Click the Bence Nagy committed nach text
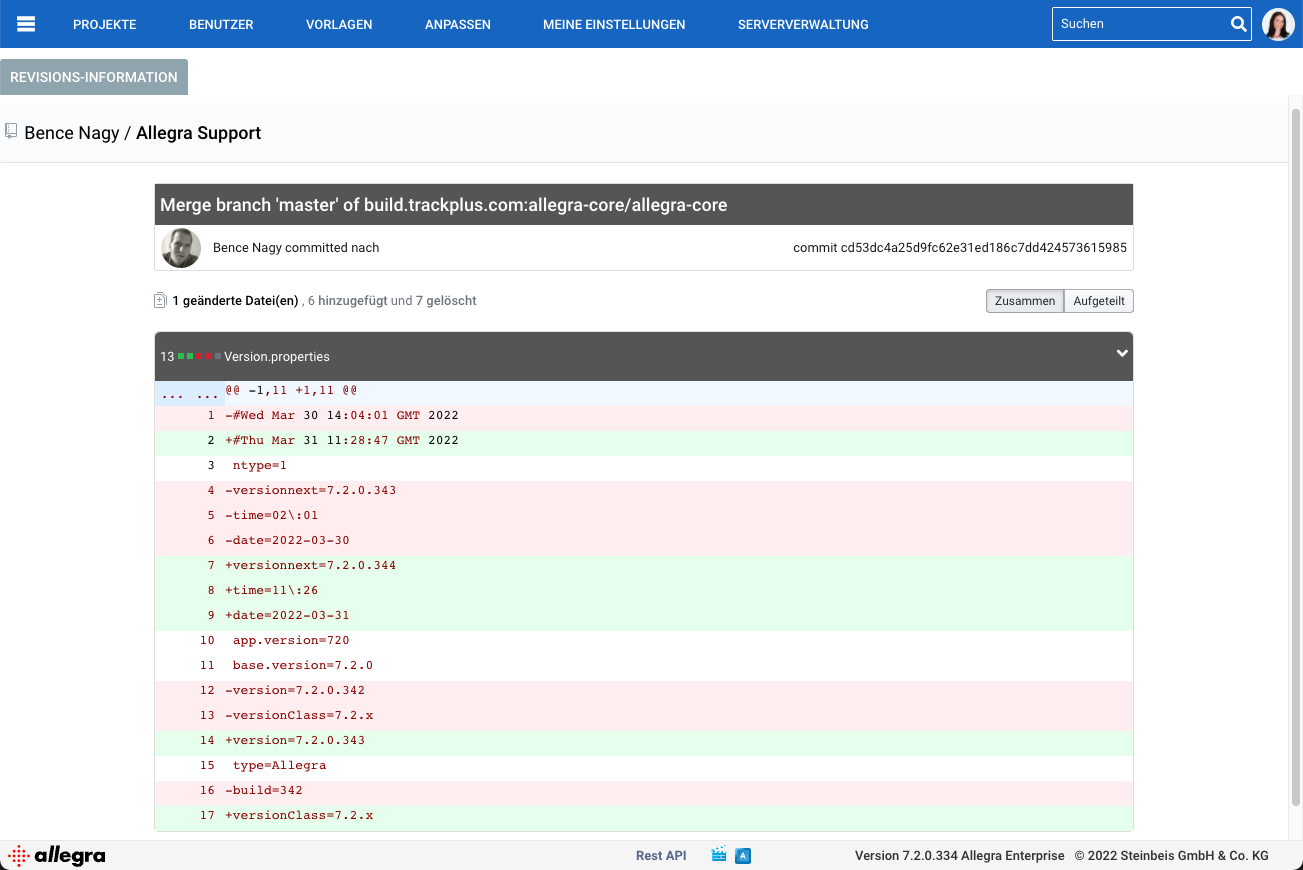 pyautogui.click(x=296, y=247)
